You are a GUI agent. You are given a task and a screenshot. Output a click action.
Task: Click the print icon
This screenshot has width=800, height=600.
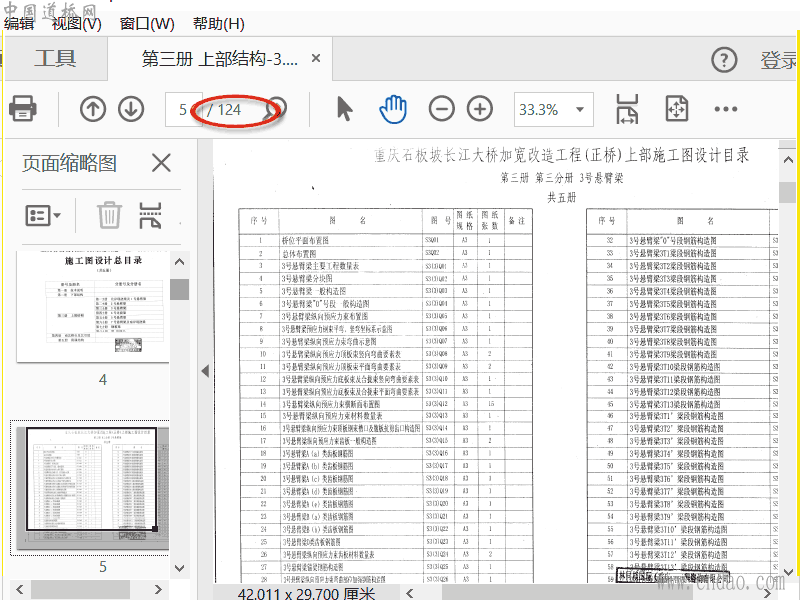click(x=23, y=109)
